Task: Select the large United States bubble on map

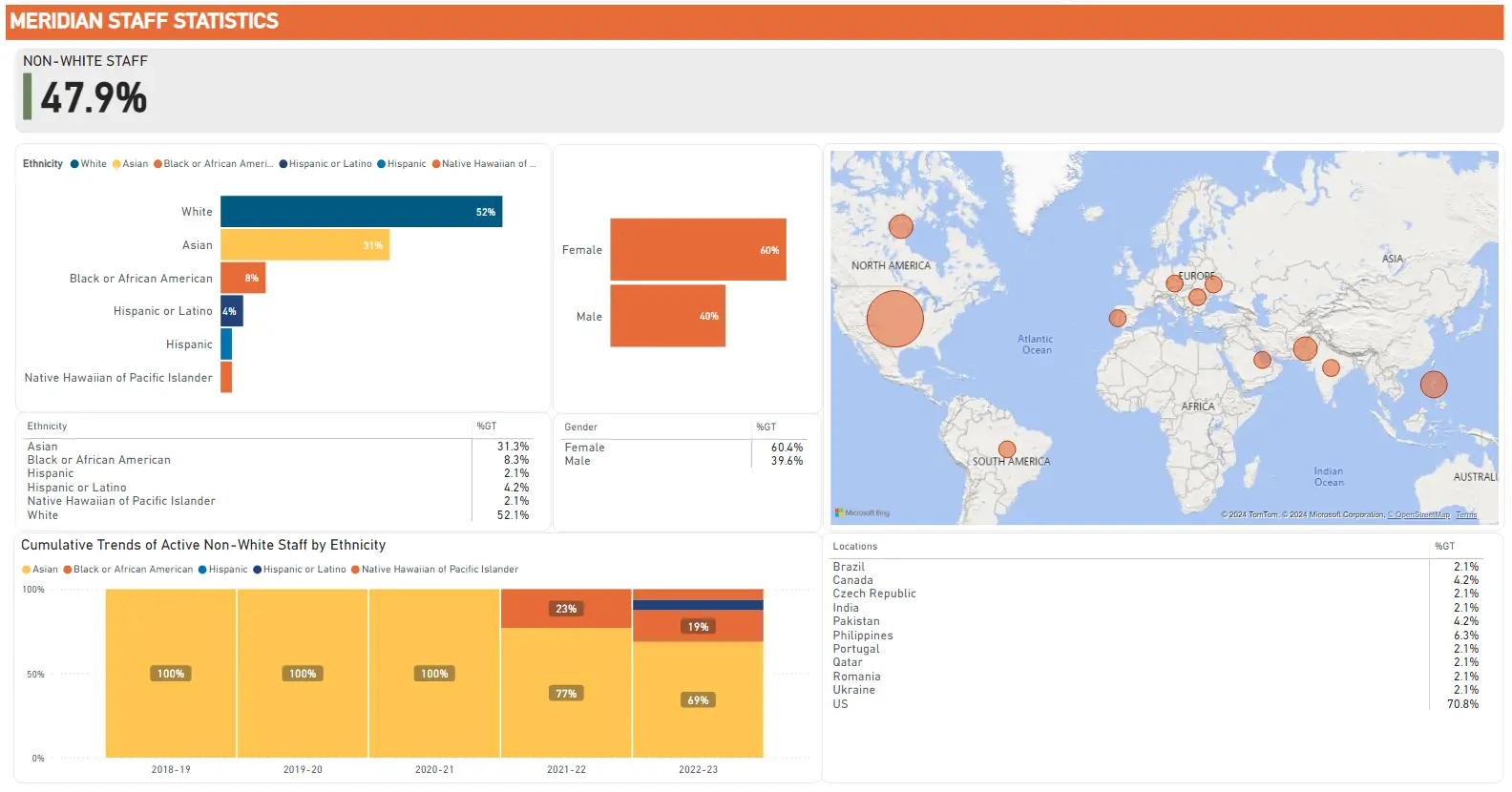Action: pos(894,319)
